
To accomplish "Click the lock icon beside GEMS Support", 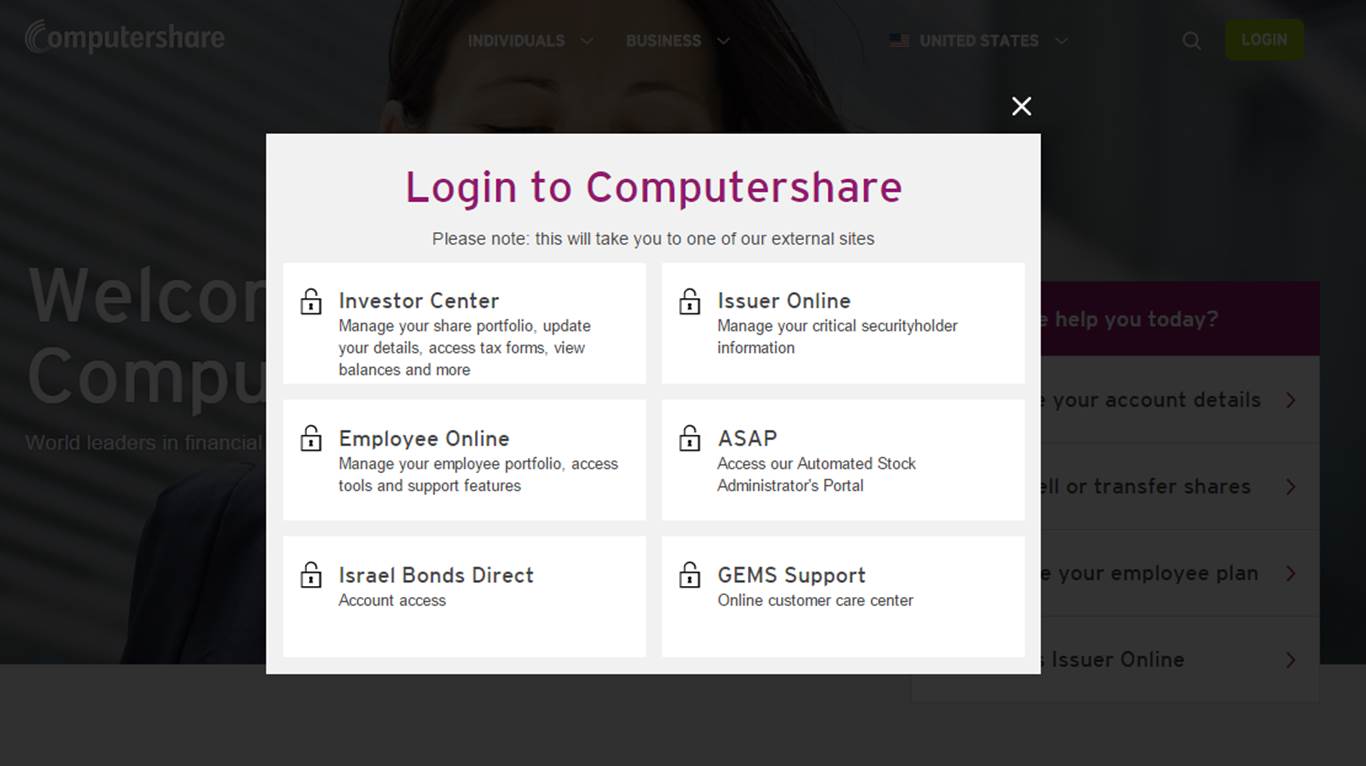I will click(690, 575).
